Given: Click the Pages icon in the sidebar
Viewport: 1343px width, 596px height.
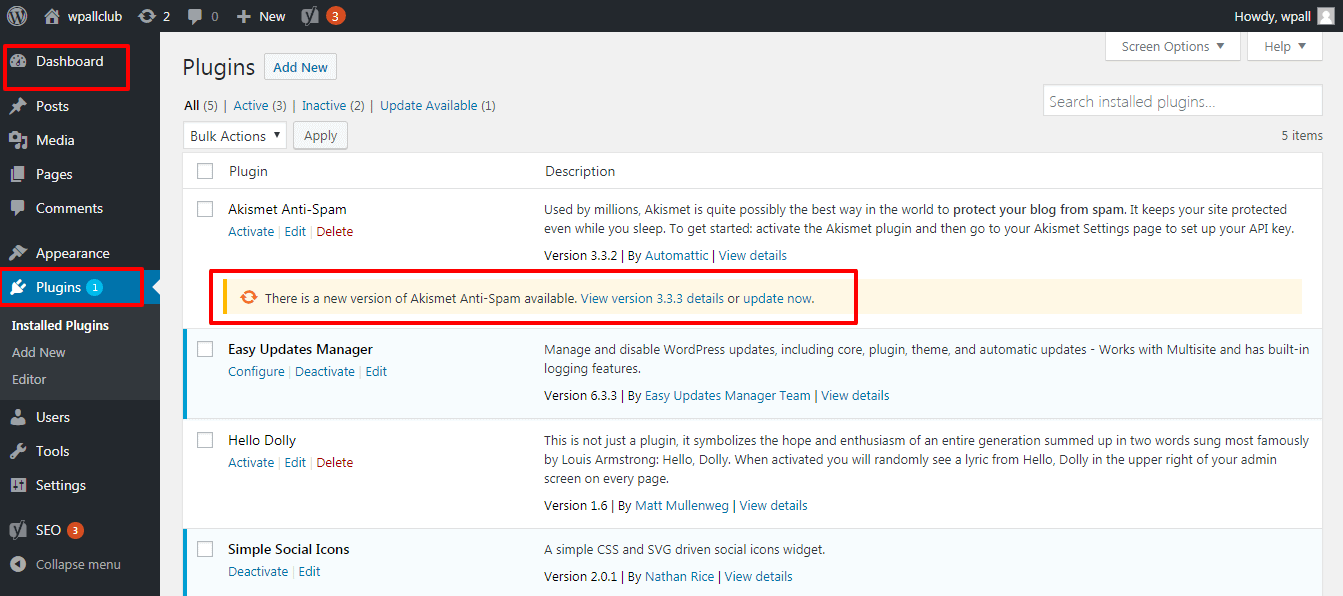Looking at the screenshot, I should tap(18, 174).
